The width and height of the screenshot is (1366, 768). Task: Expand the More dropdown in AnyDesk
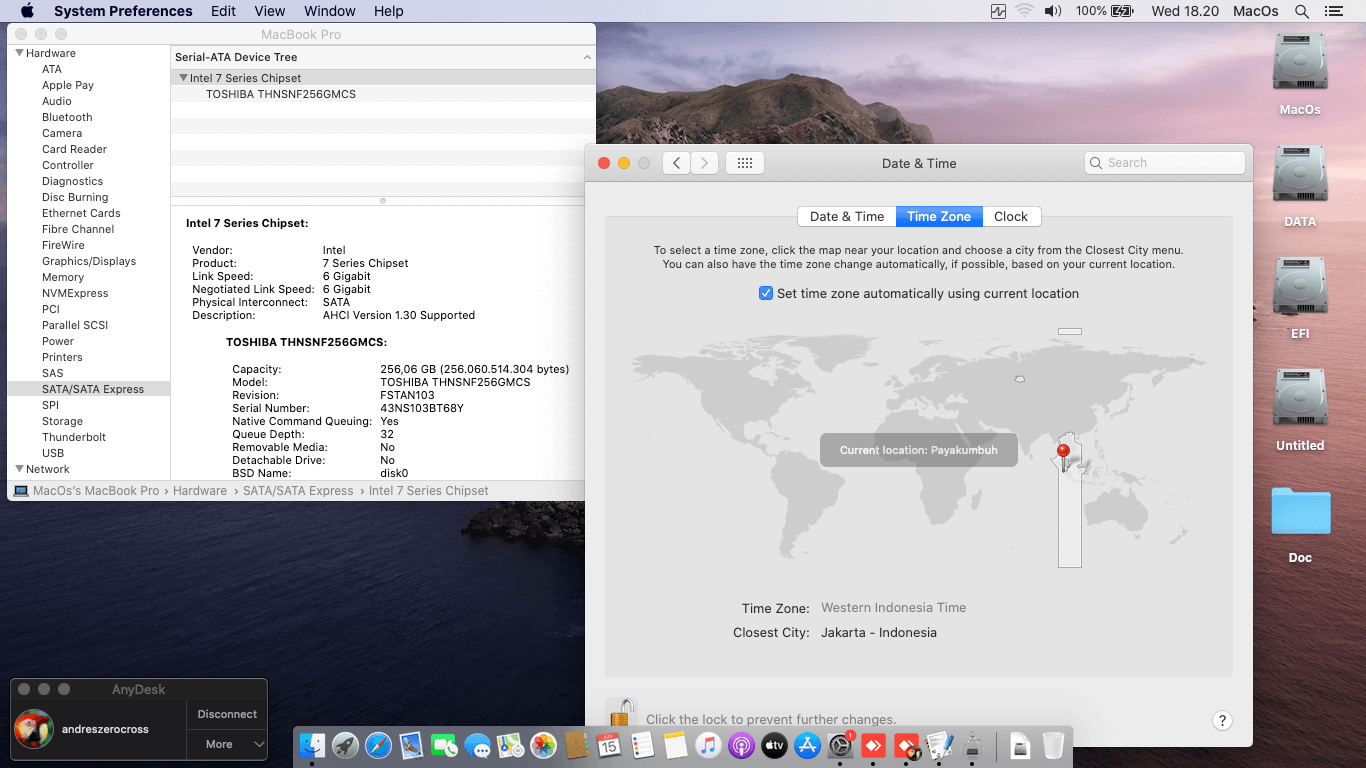pos(227,744)
